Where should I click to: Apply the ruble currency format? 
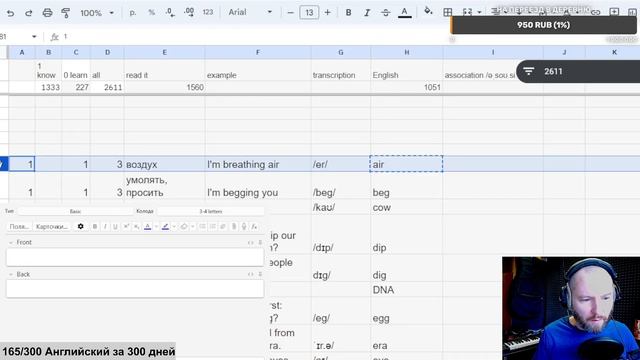[133, 13]
